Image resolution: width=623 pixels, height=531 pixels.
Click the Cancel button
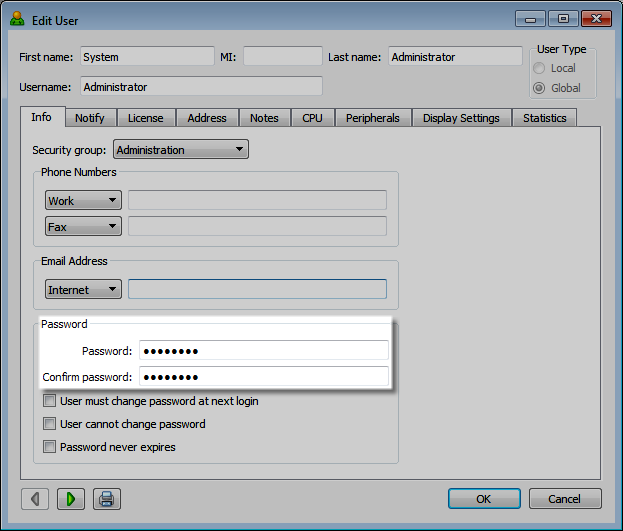tap(565, 498)
